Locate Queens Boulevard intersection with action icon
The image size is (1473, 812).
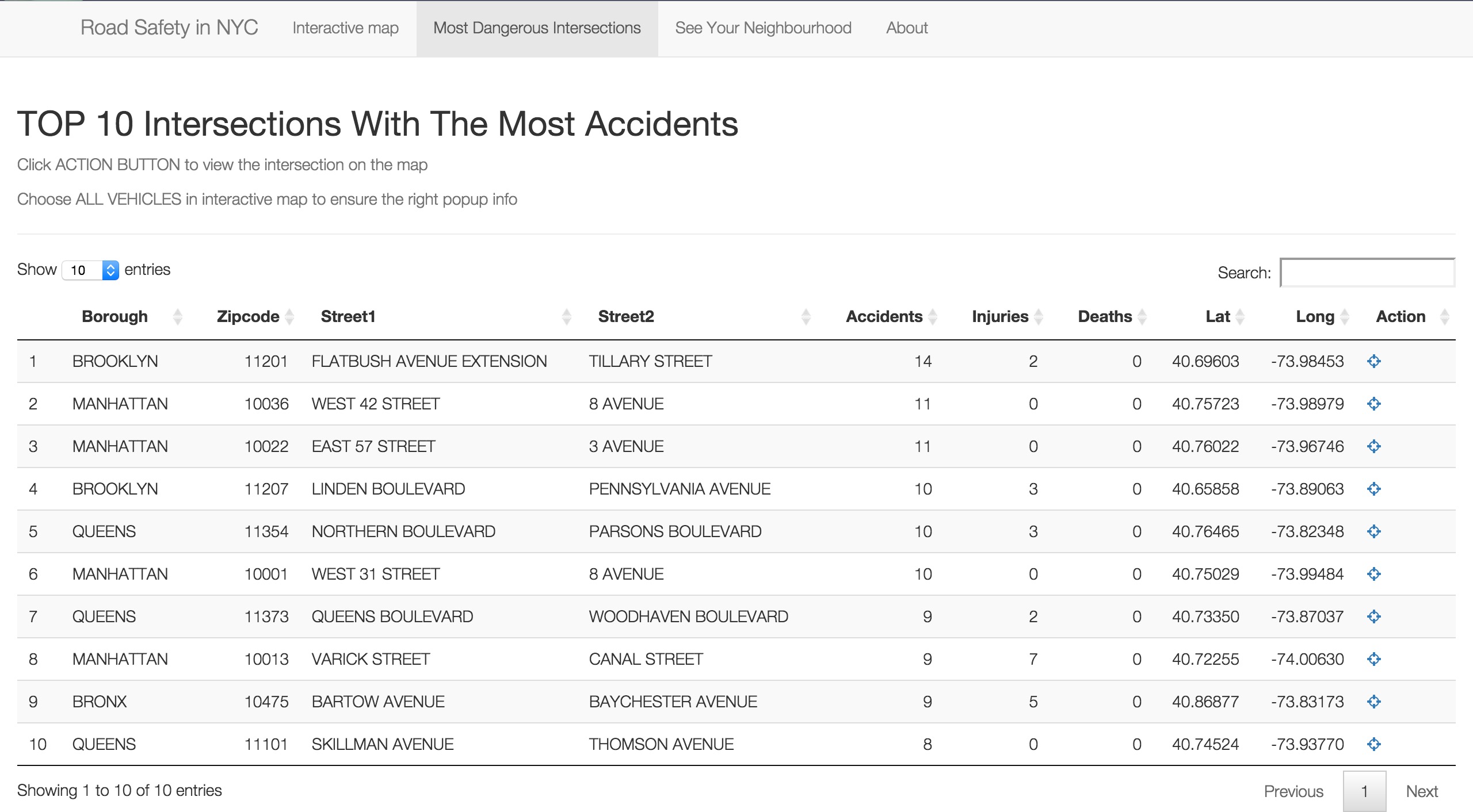tap(1373, 616)
